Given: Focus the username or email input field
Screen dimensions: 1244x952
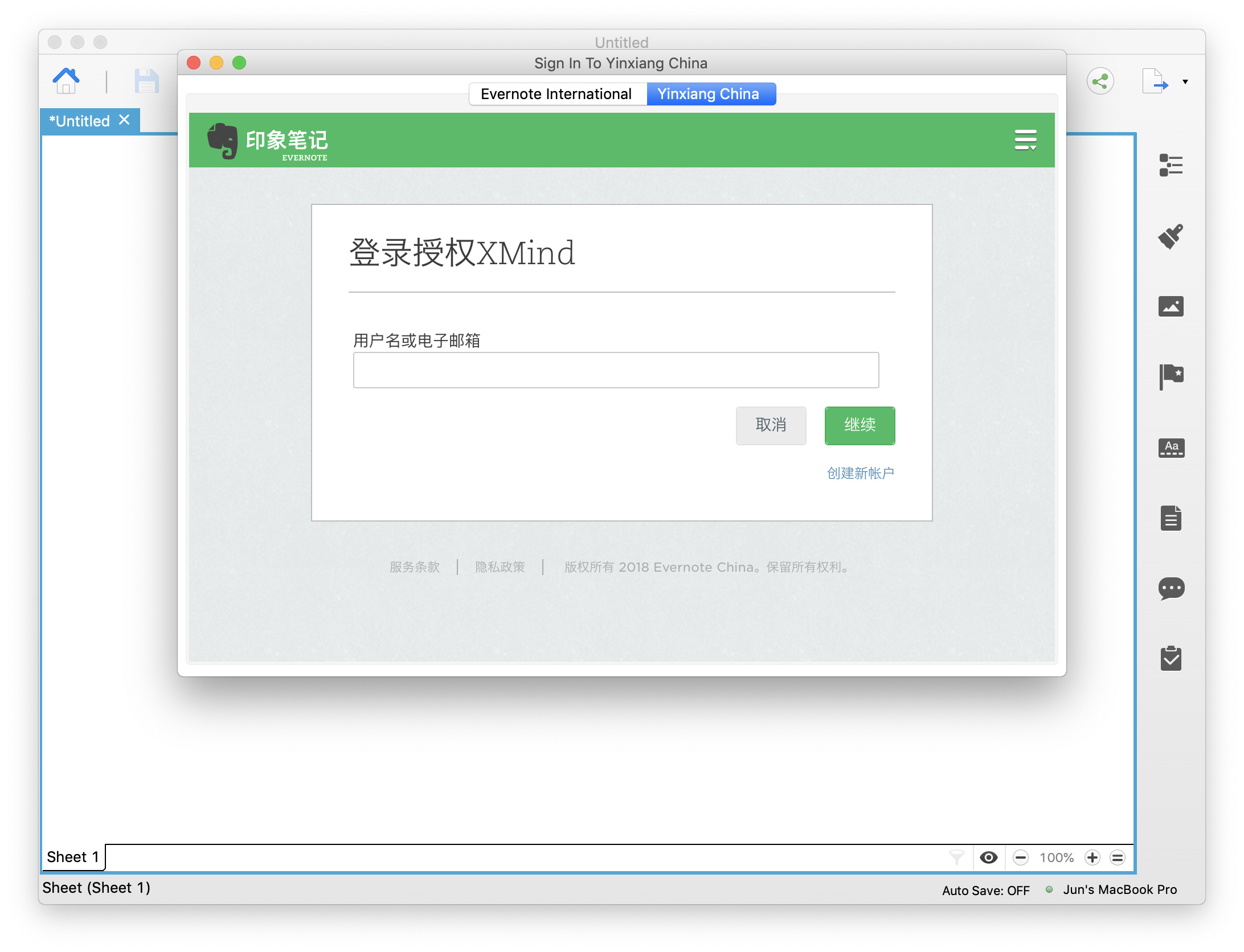Looking at the screenshot, I should [x=616, y=370].
